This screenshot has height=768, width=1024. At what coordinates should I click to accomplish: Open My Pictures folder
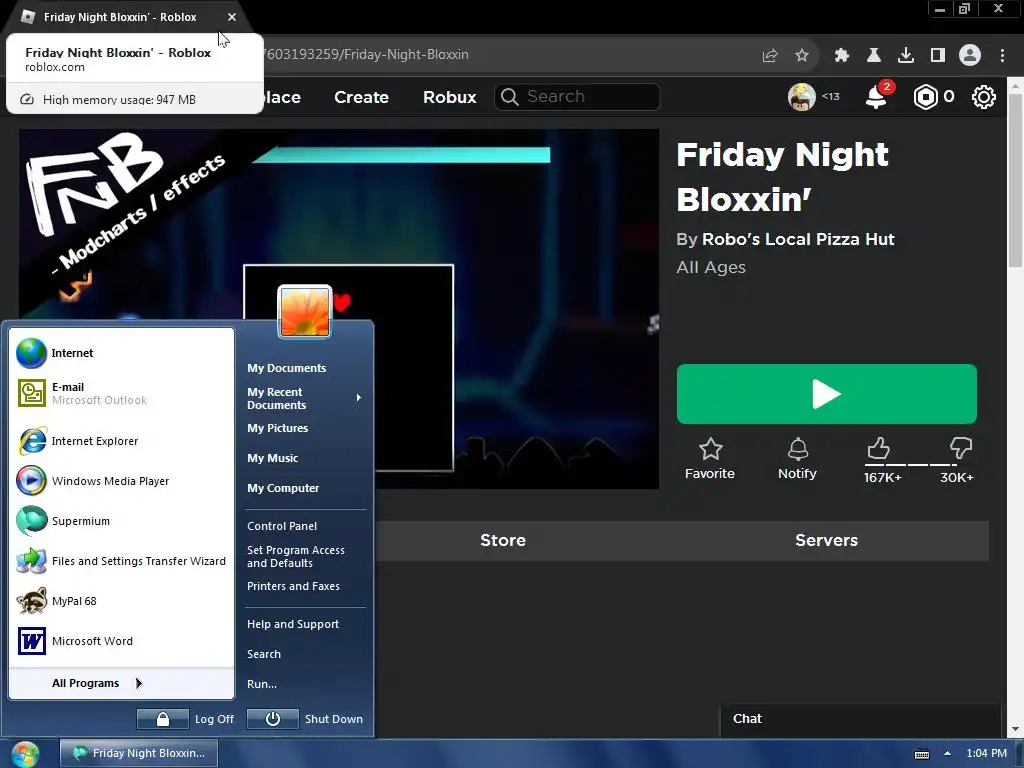[x=278, y=428]
